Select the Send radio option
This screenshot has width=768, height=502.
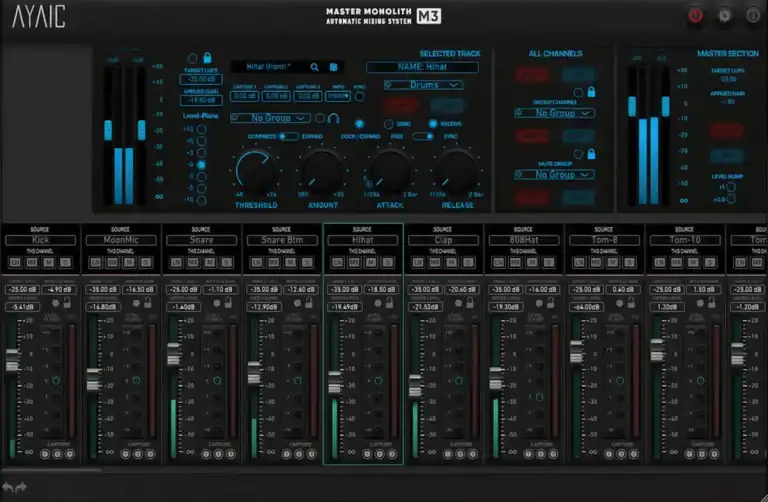(389, 124)
